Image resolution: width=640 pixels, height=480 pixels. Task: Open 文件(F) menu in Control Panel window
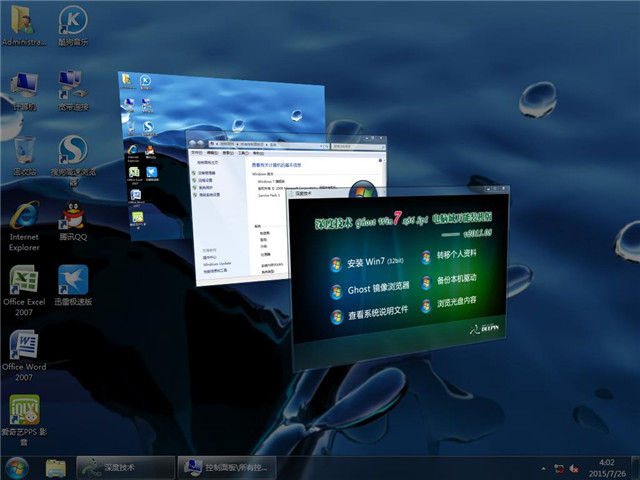click(x=197, y=152)
